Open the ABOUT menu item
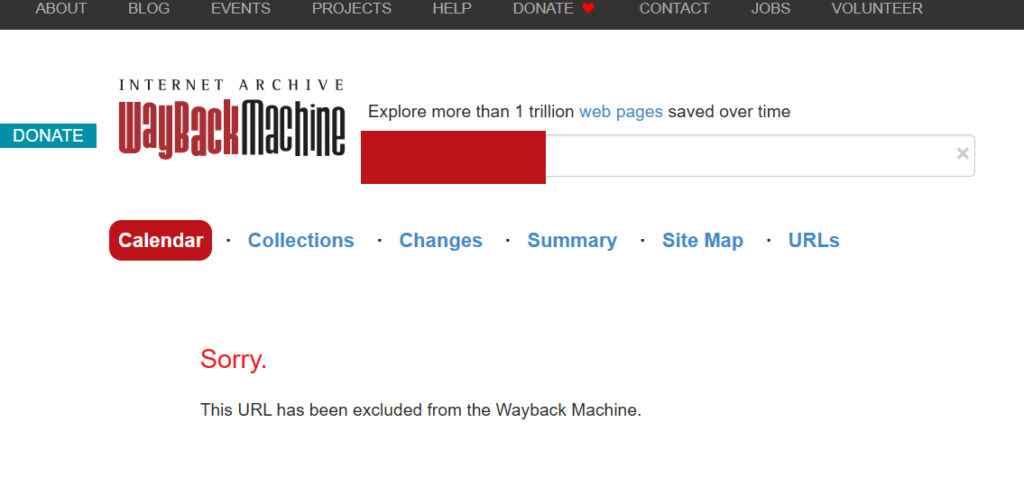The height and width of the screenshot is (487, 1024). (x=61, y=8)
